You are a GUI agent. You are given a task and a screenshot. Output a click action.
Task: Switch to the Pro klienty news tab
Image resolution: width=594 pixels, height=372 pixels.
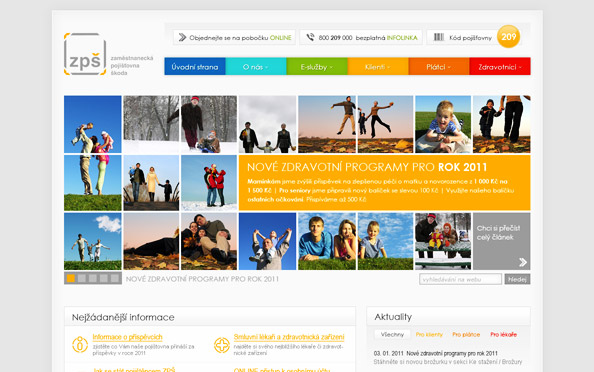pyautogui.click(x=429, y=334)
